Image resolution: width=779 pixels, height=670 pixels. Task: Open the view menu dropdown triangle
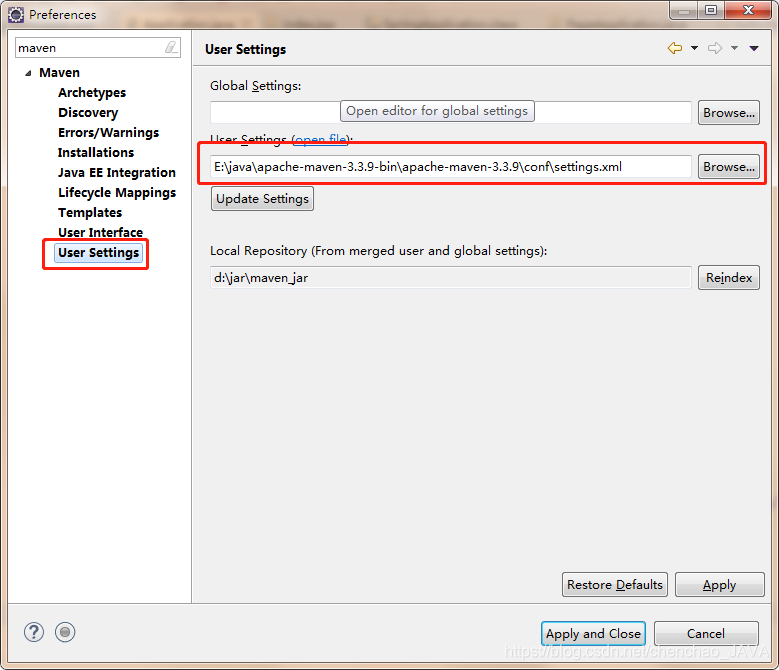coord(754,48)
